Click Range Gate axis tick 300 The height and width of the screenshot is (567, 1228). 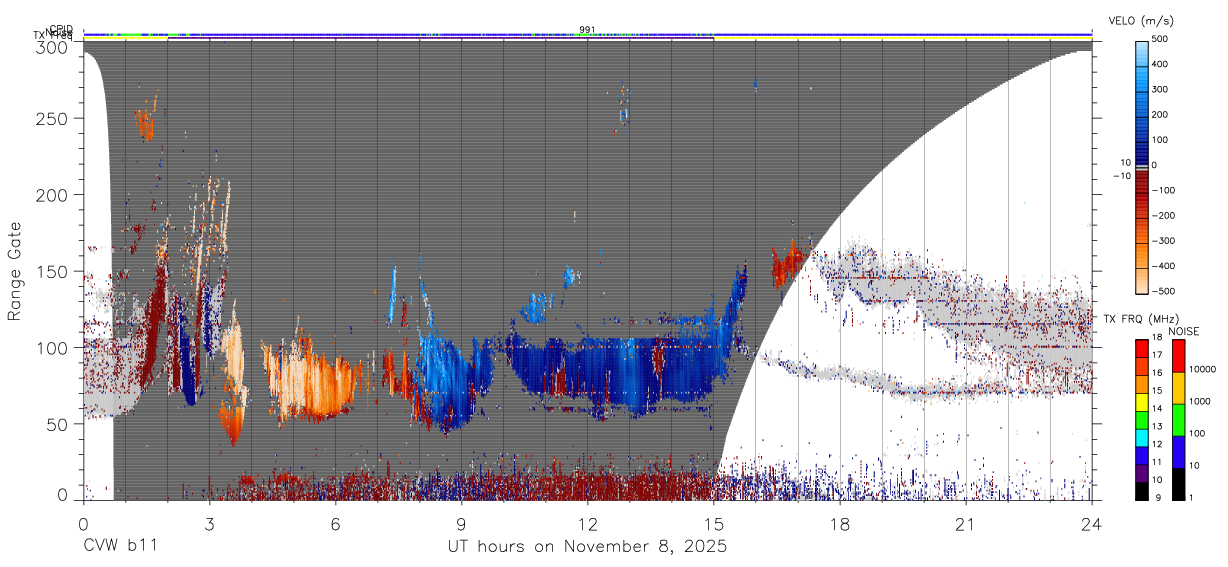point(53,47)
